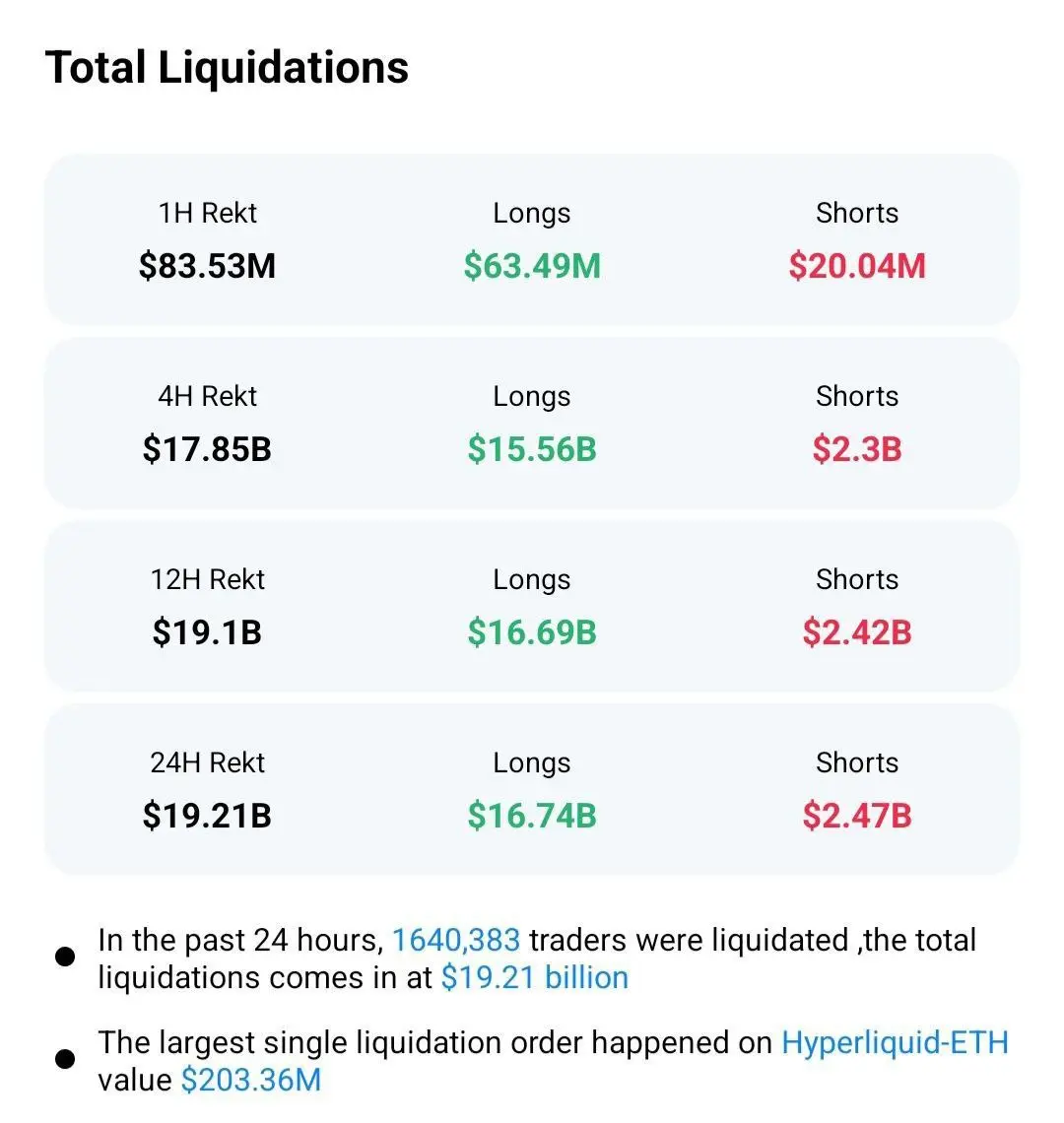Open the $203.36M liquidation value link
Viewport: 1064px width, 1123px height.
251,1080
